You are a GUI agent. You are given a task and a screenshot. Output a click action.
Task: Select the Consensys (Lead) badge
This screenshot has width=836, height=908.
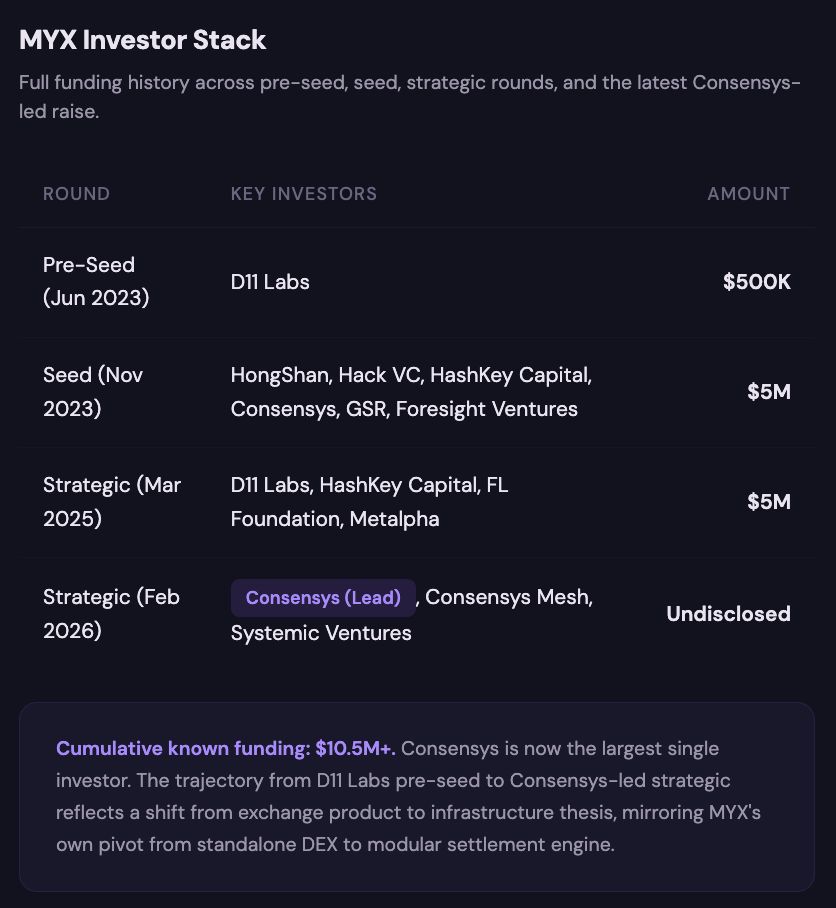coord(323,598)
